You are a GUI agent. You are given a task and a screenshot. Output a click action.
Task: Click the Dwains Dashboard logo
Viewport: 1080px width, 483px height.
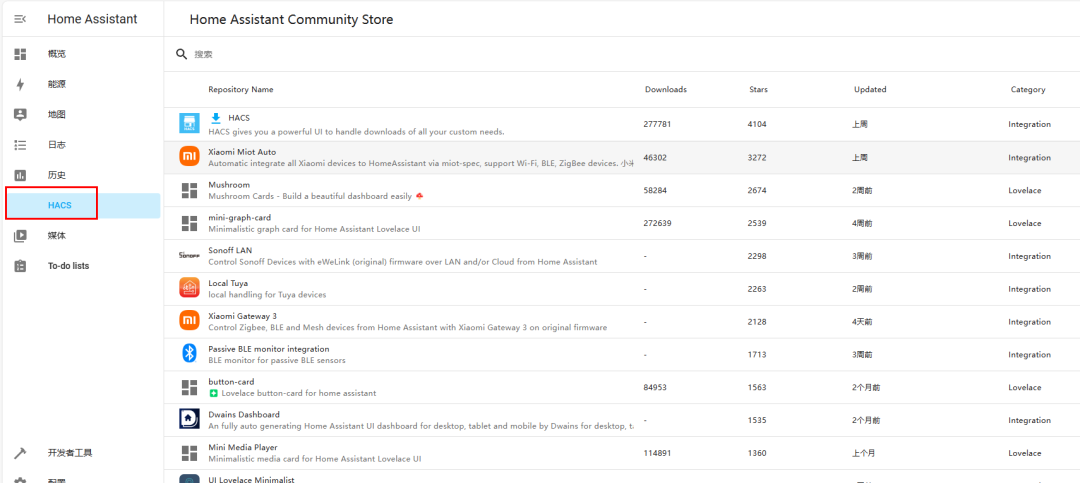point(189,419)
